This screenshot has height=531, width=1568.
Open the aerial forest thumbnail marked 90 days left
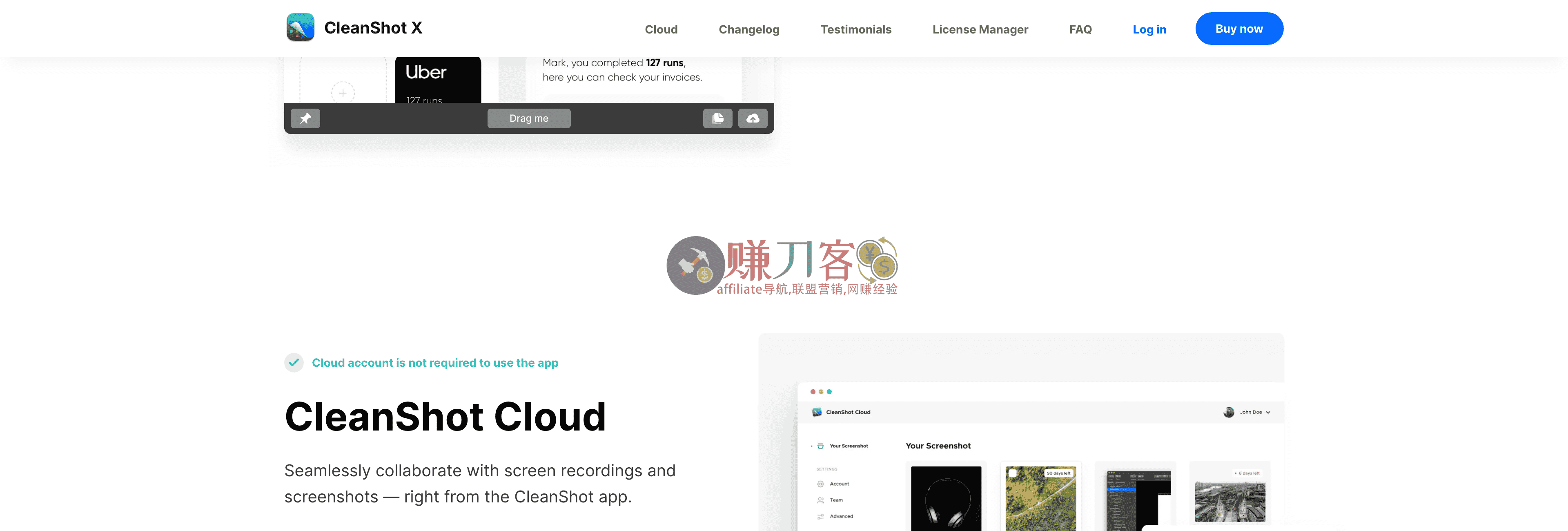1041,498
